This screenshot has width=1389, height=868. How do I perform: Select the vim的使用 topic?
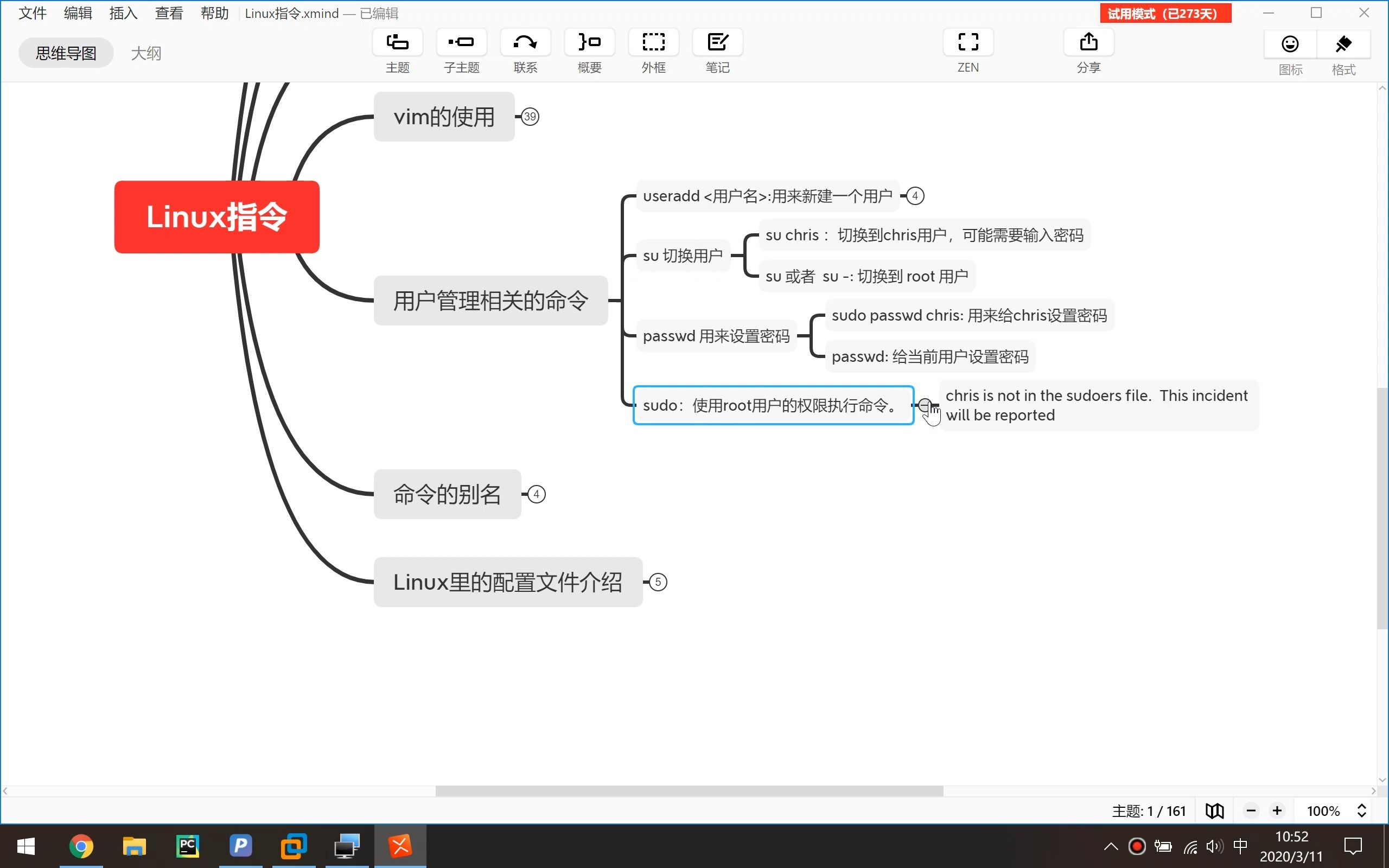[x=444, y=117]
